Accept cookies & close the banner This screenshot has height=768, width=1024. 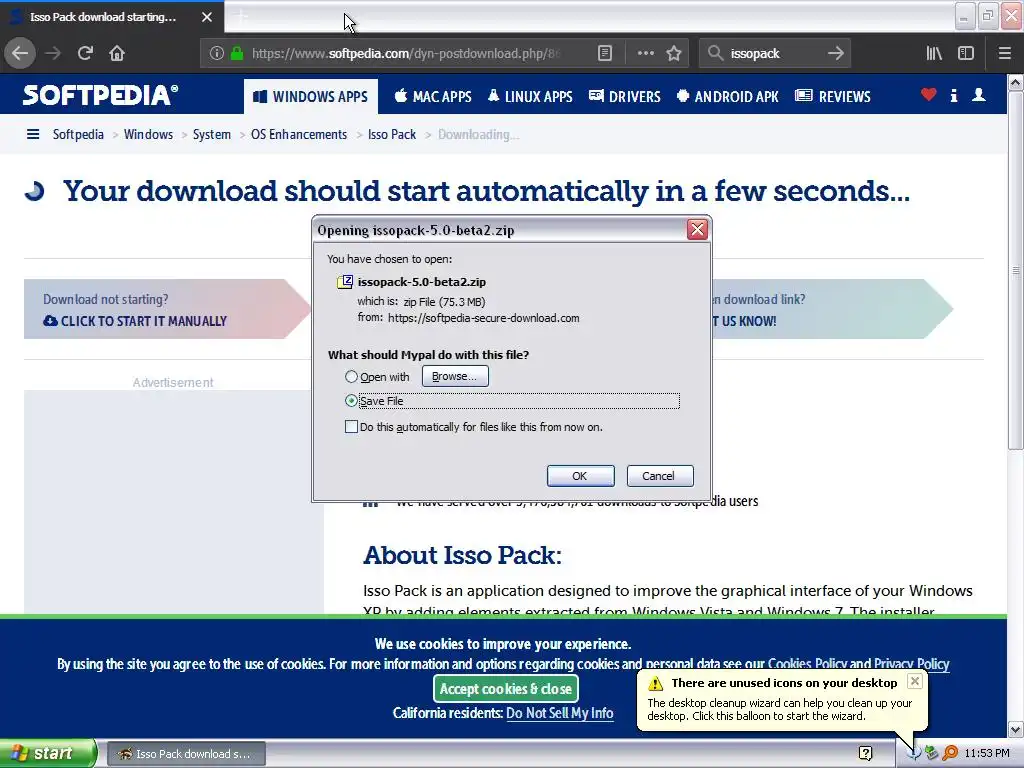(505, 689)
